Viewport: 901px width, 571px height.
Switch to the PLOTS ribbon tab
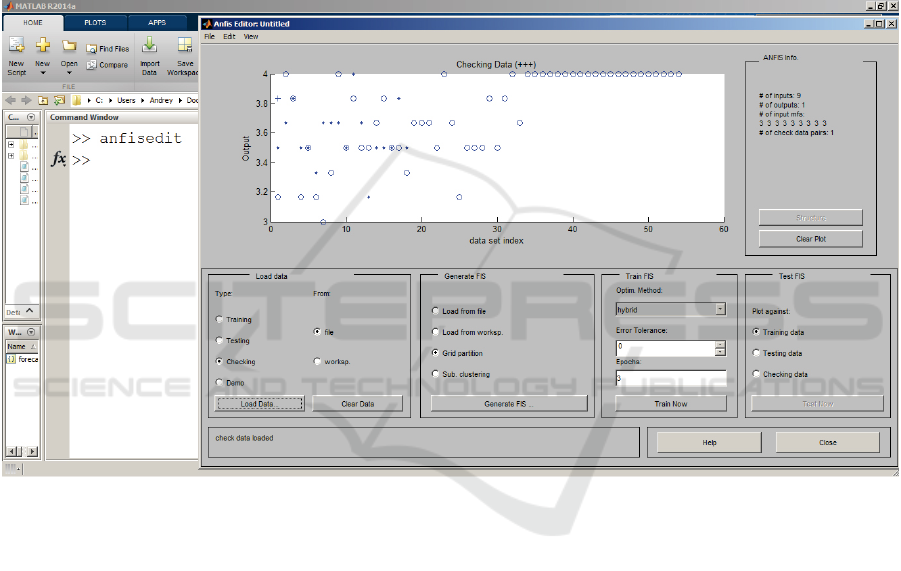pyautogui.click(x=95, y=21)
